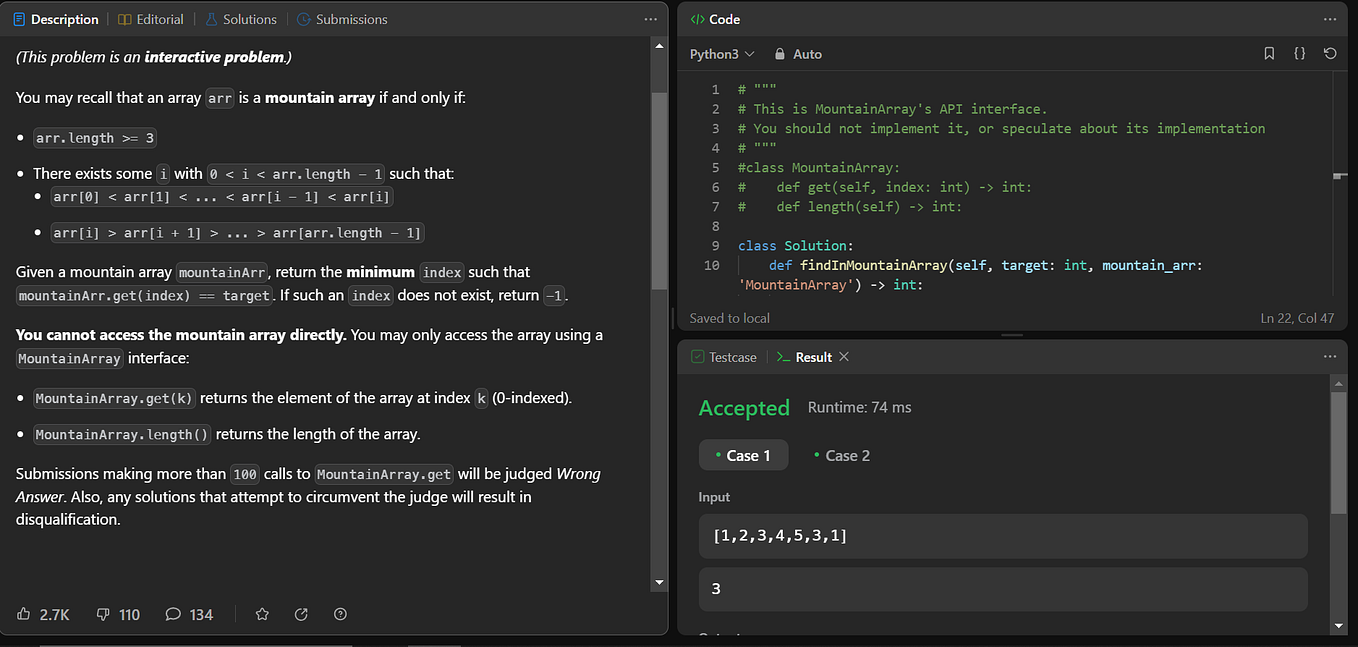Select the Case 1 button

[743, 455]
